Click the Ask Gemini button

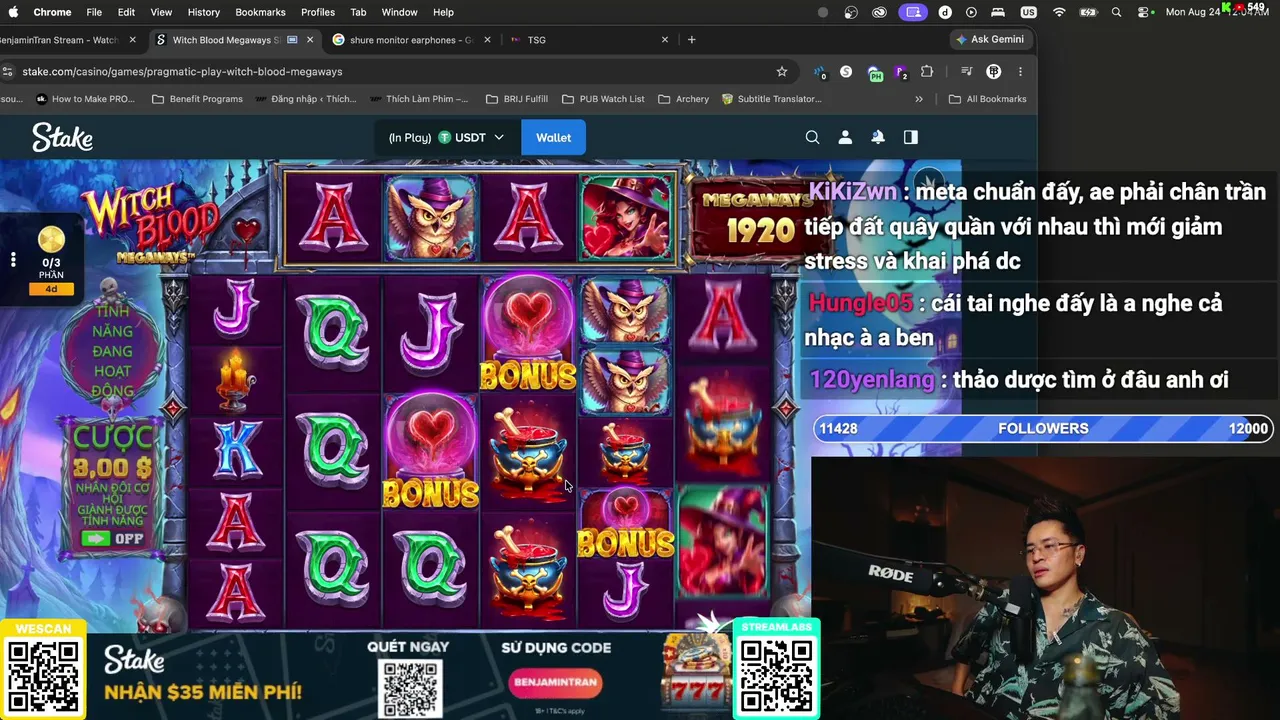click(990, 40)
